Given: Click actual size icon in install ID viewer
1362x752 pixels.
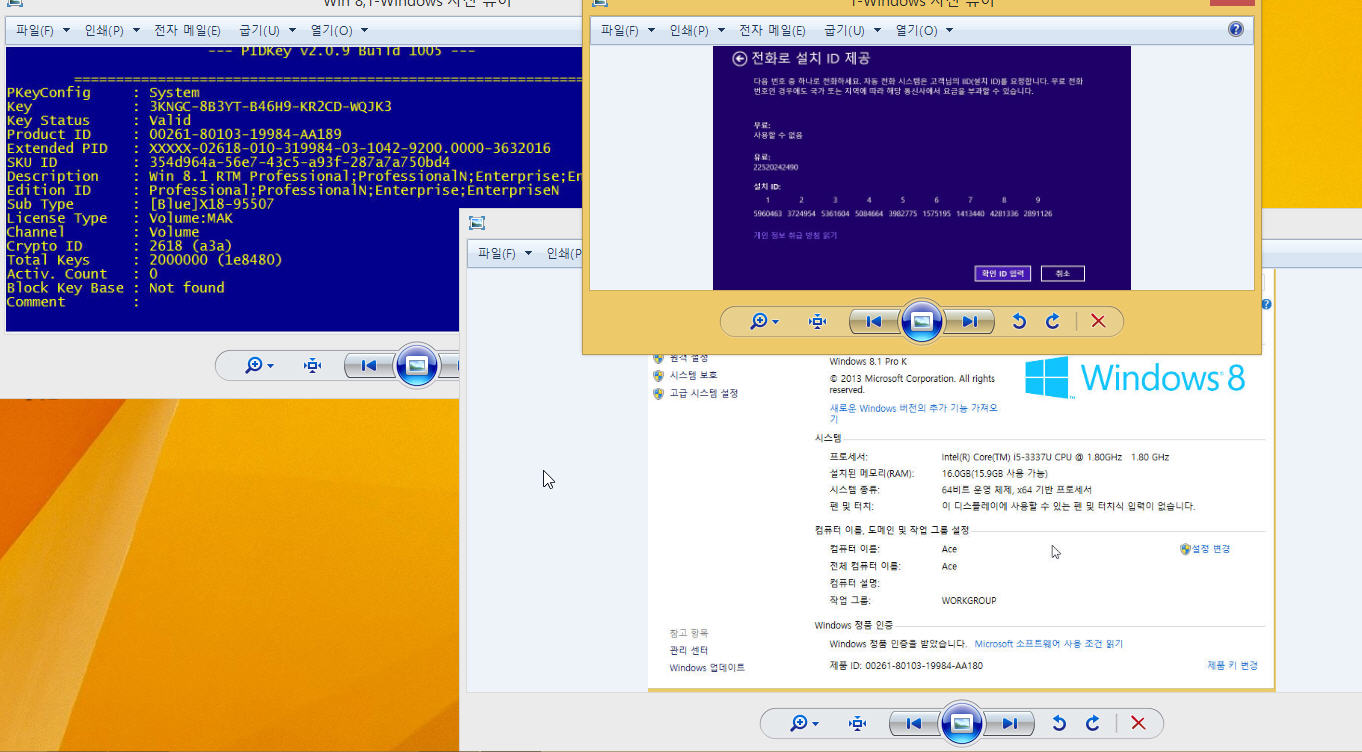Looking at the screenshot, I should click(x=818, y=321).
